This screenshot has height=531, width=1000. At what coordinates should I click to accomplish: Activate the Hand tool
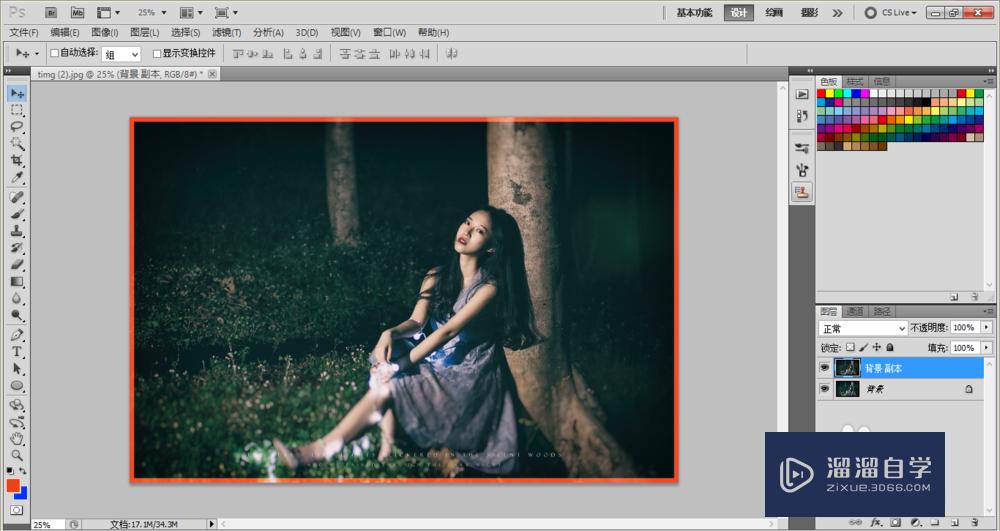[x=17, y=439]
